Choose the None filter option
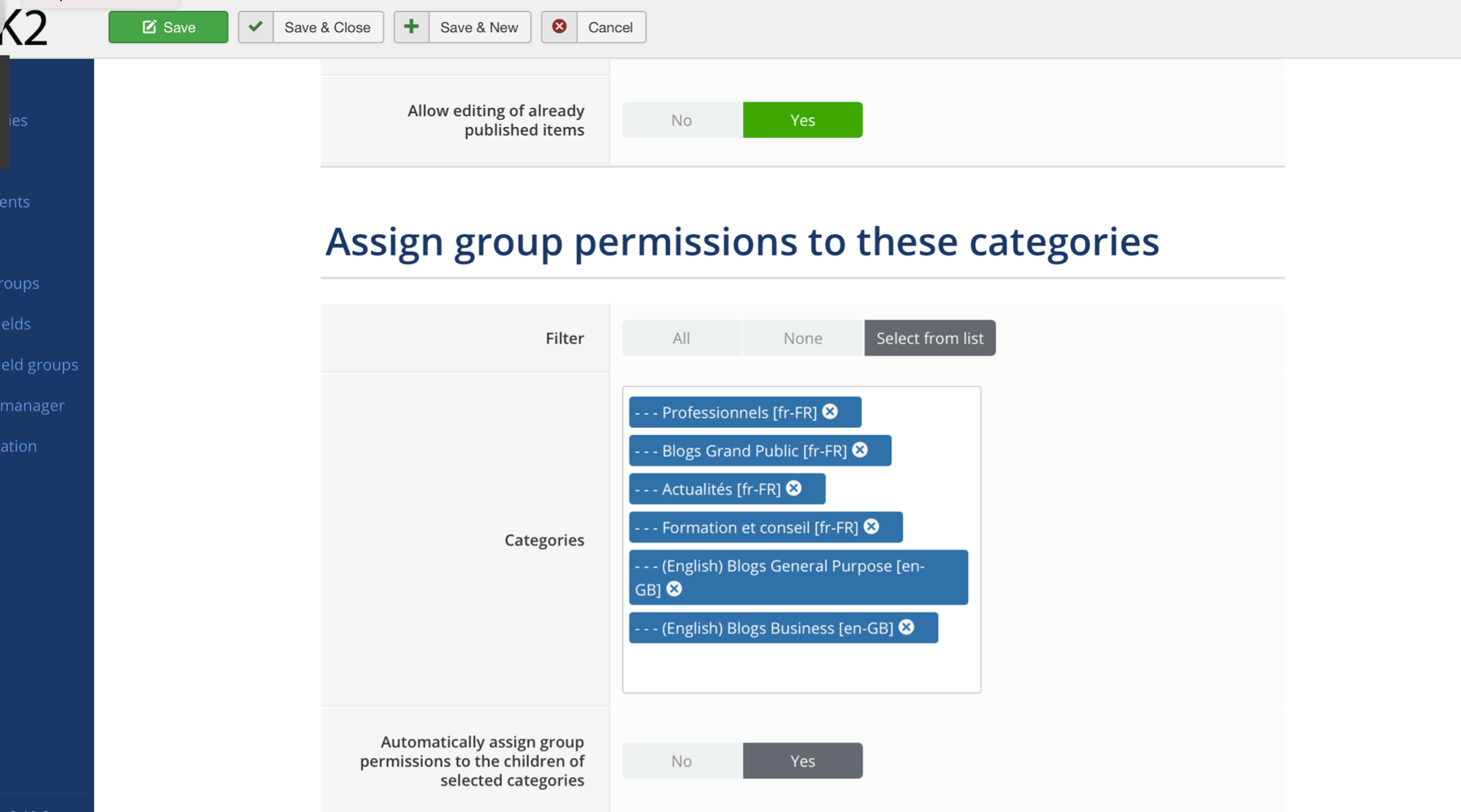Image resolution: width=1461 pixels, height=812 pixels. pos(803,338)
